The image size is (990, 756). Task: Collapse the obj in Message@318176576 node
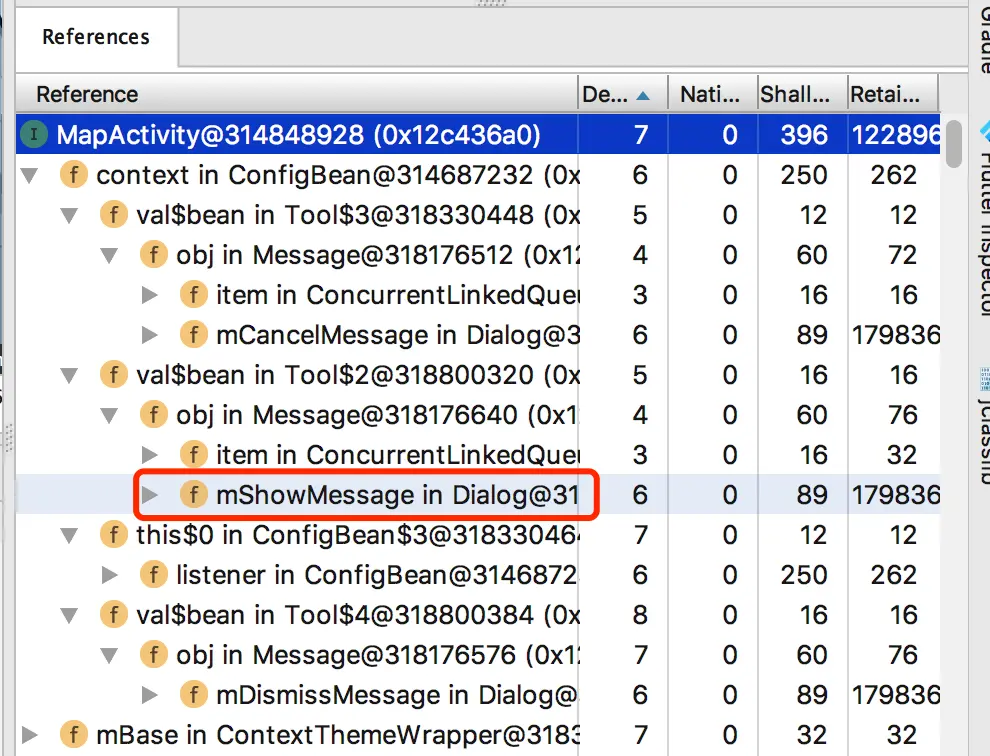click(109, 655)
